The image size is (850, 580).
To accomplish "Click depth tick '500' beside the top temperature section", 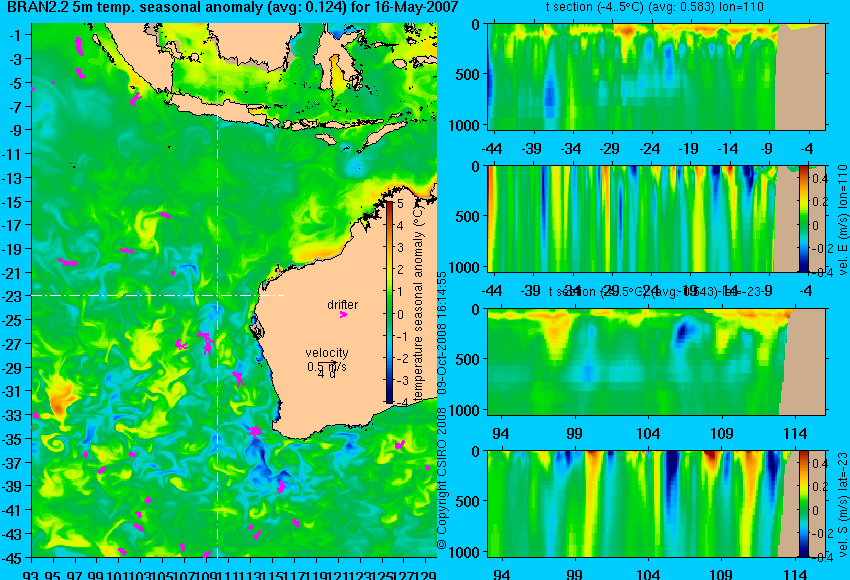I will coord(467,75).
